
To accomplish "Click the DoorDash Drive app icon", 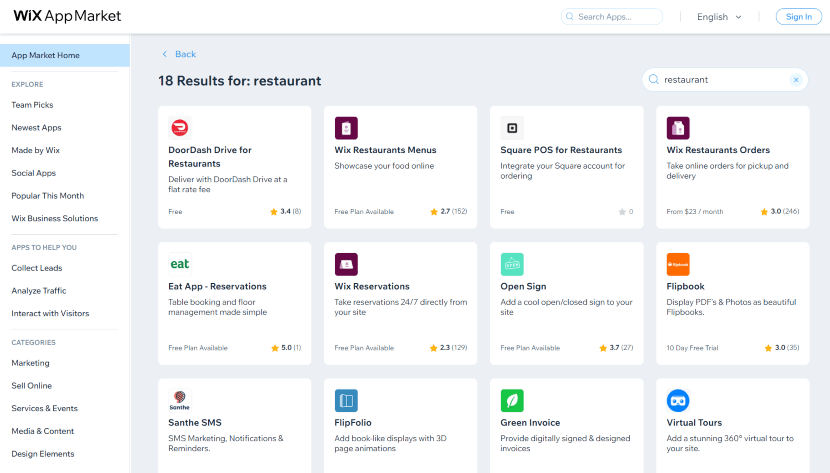I will coord(180,127).
